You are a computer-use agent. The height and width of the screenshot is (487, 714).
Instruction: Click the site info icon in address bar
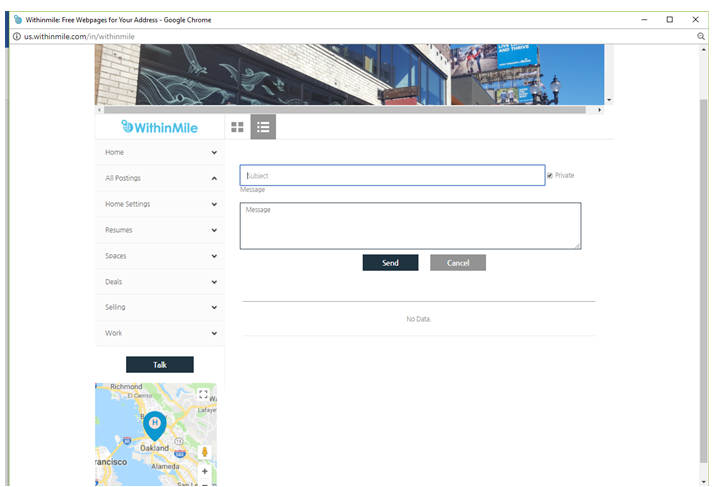(x=16, y=36)
